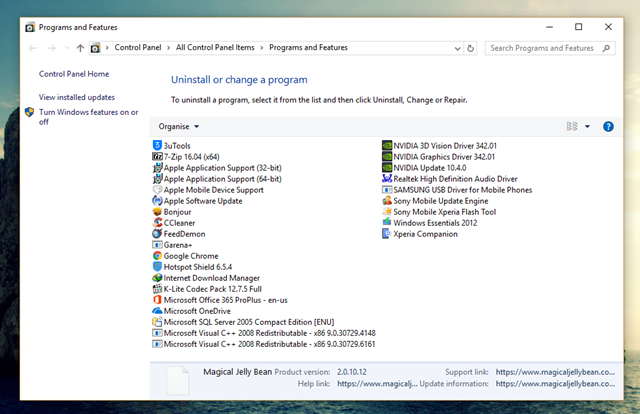This screenshot has height=414, width=640.
Task: Click the 7-Zip 16.04 icon
Action: [x=157, y=156]
